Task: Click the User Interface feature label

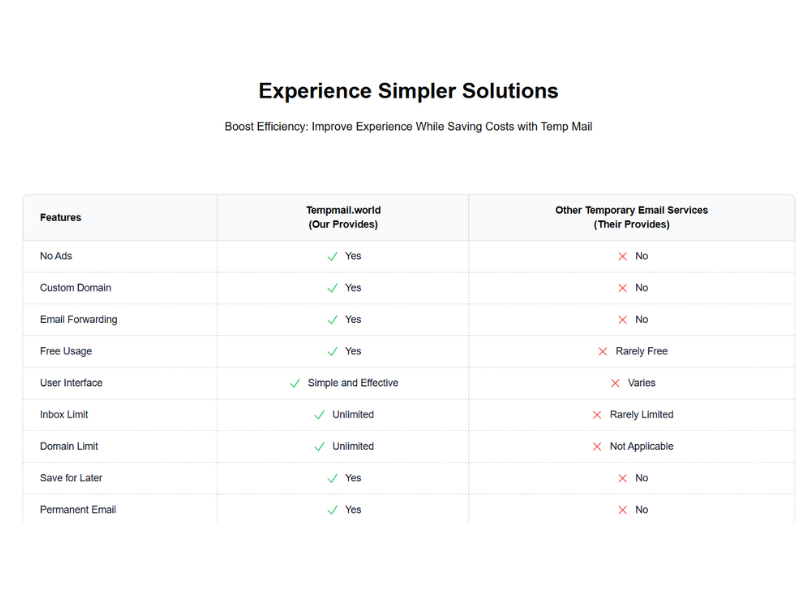Action: pos(71,383)
